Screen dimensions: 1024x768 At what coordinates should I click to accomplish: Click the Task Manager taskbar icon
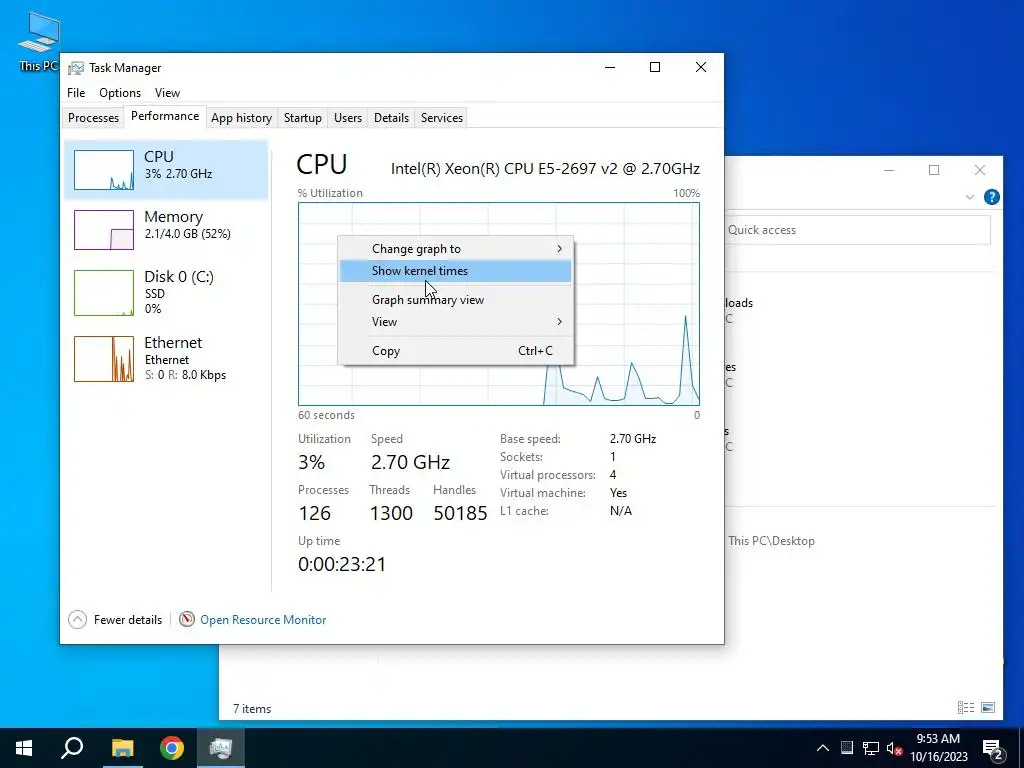[x=221, y=748]
